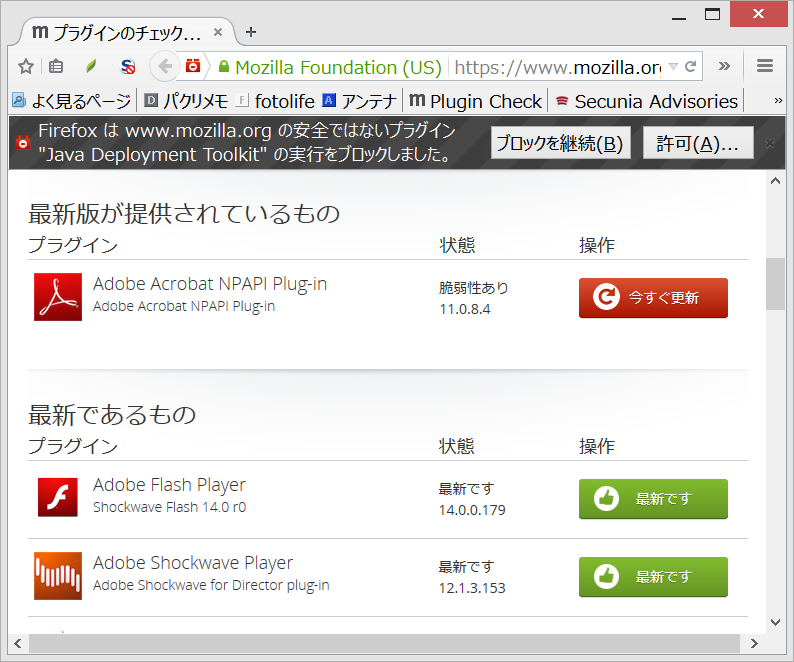This screenshot has height=662, width=794.
Task: Click the URL address field
Action: point(557,67)
